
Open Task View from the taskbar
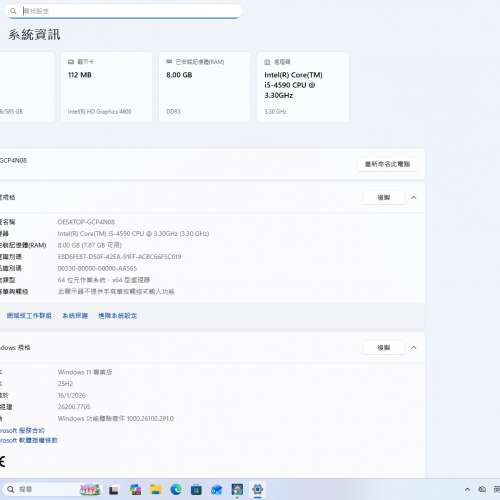114,490
